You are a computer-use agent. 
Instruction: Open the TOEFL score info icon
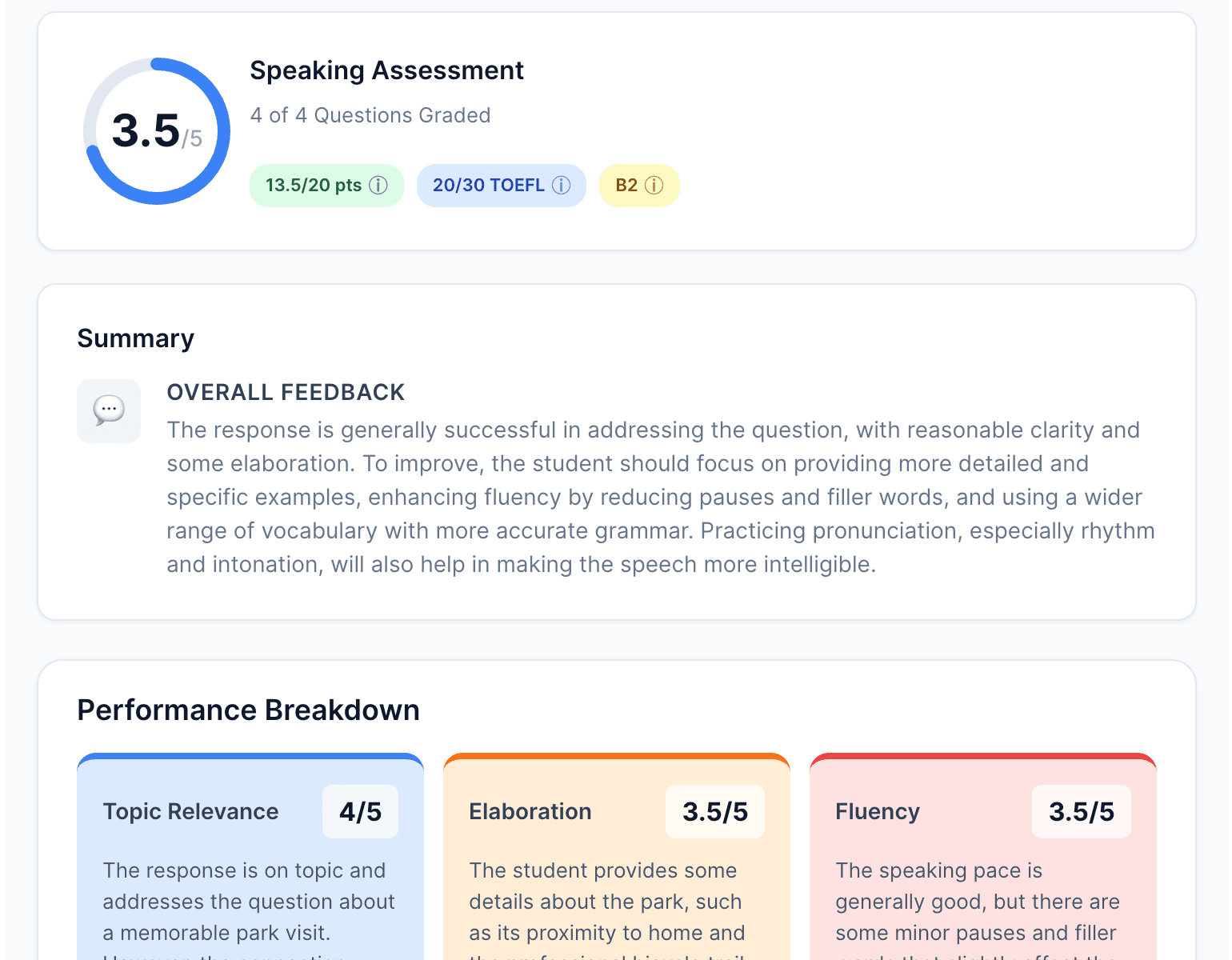(x=561, y=185)
